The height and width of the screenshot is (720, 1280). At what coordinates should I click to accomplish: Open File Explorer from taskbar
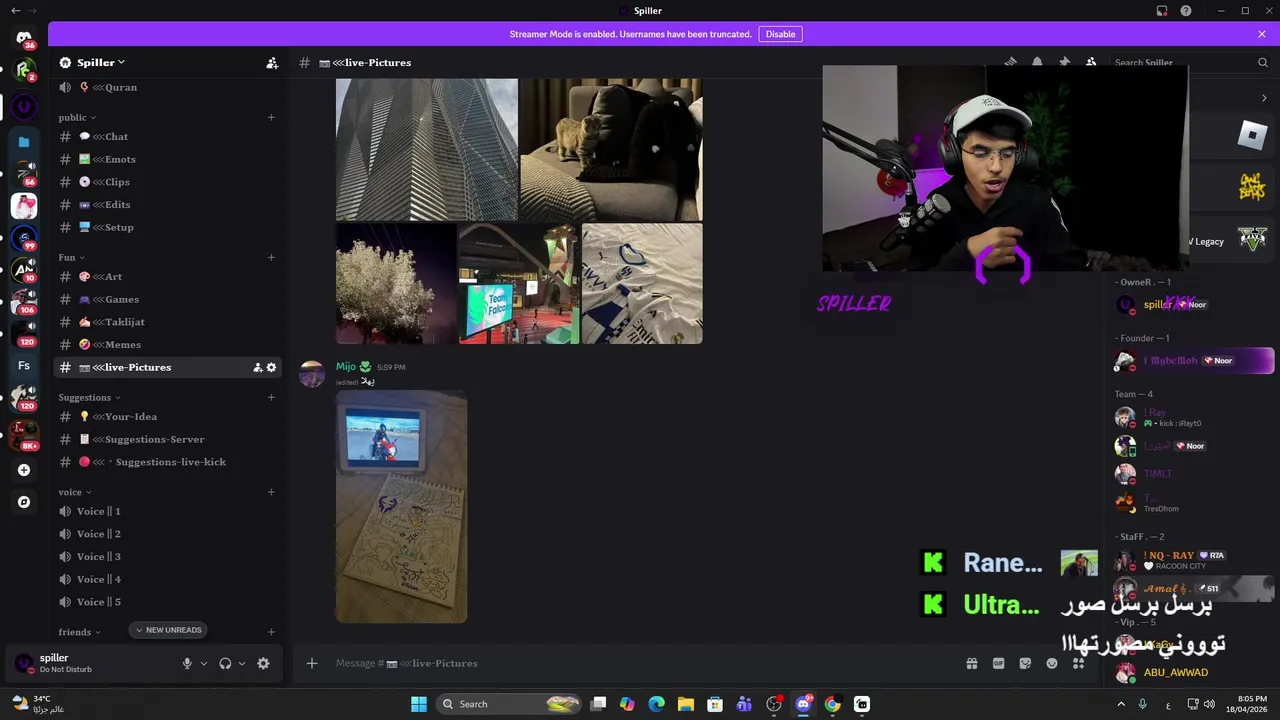(x=685, y=704)
